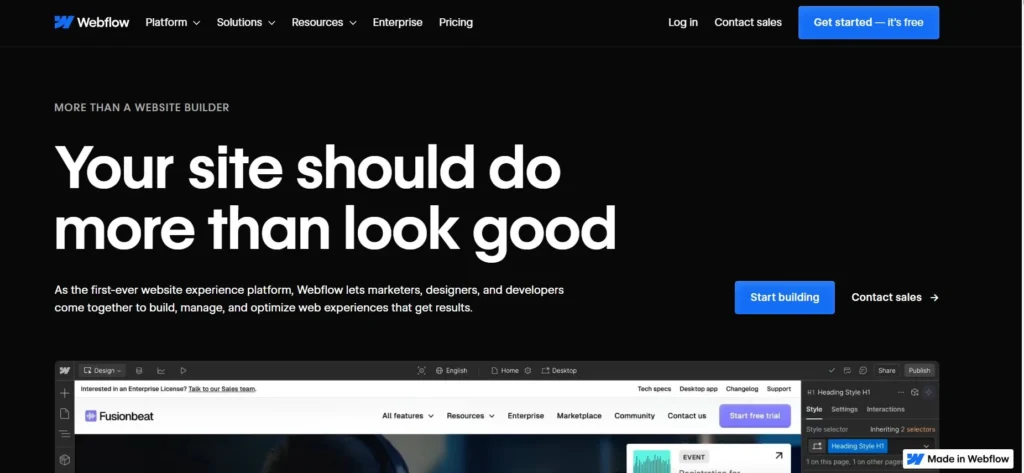Expand the Solutions dropdown menu
1024x473 pixels.
click(x=246, y=22)
